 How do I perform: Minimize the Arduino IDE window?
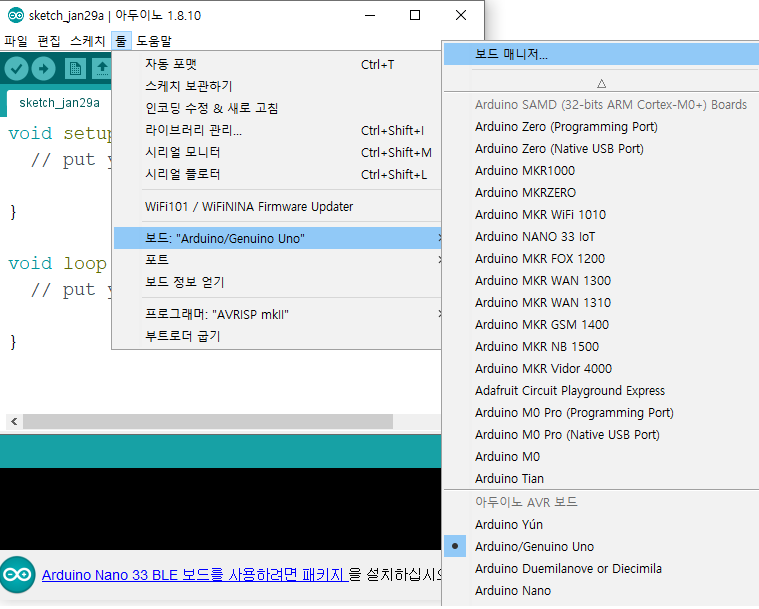click(x=370, y=15)
